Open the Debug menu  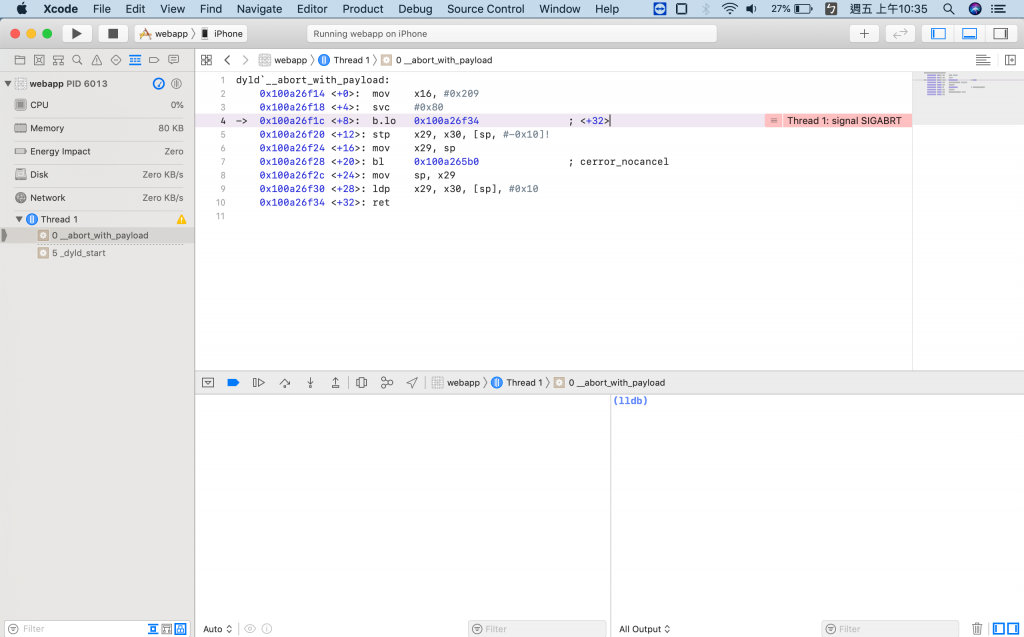pos(415,9)
